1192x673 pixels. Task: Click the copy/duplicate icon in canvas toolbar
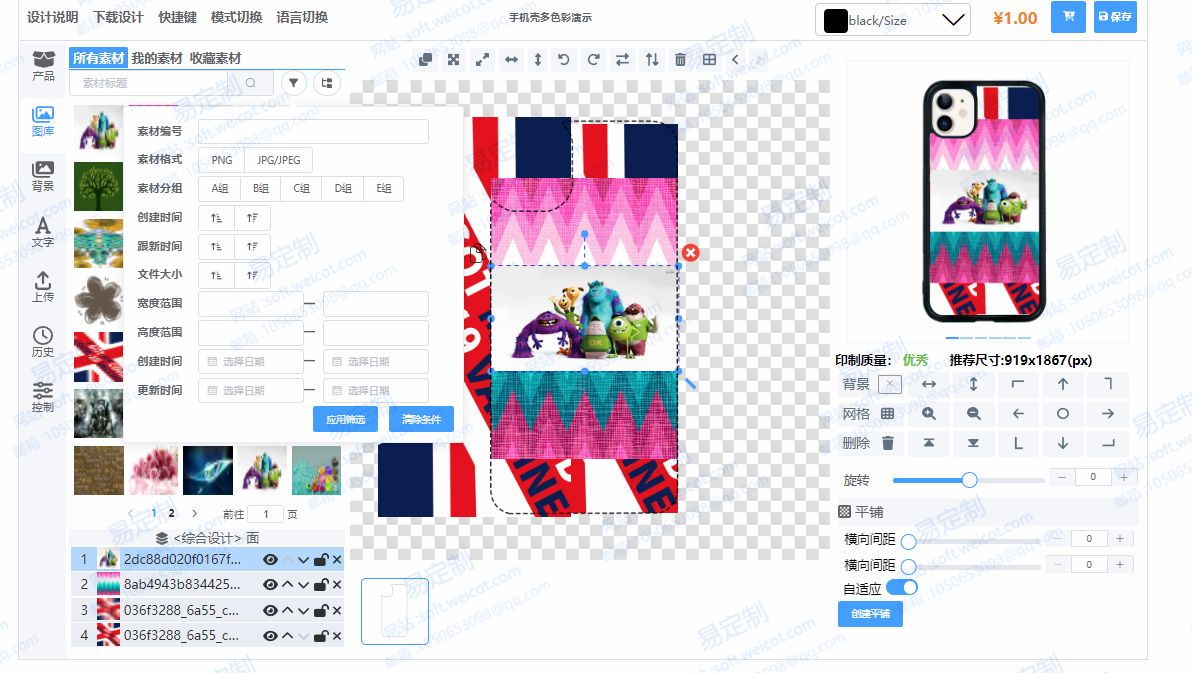(x=426, y=59)
